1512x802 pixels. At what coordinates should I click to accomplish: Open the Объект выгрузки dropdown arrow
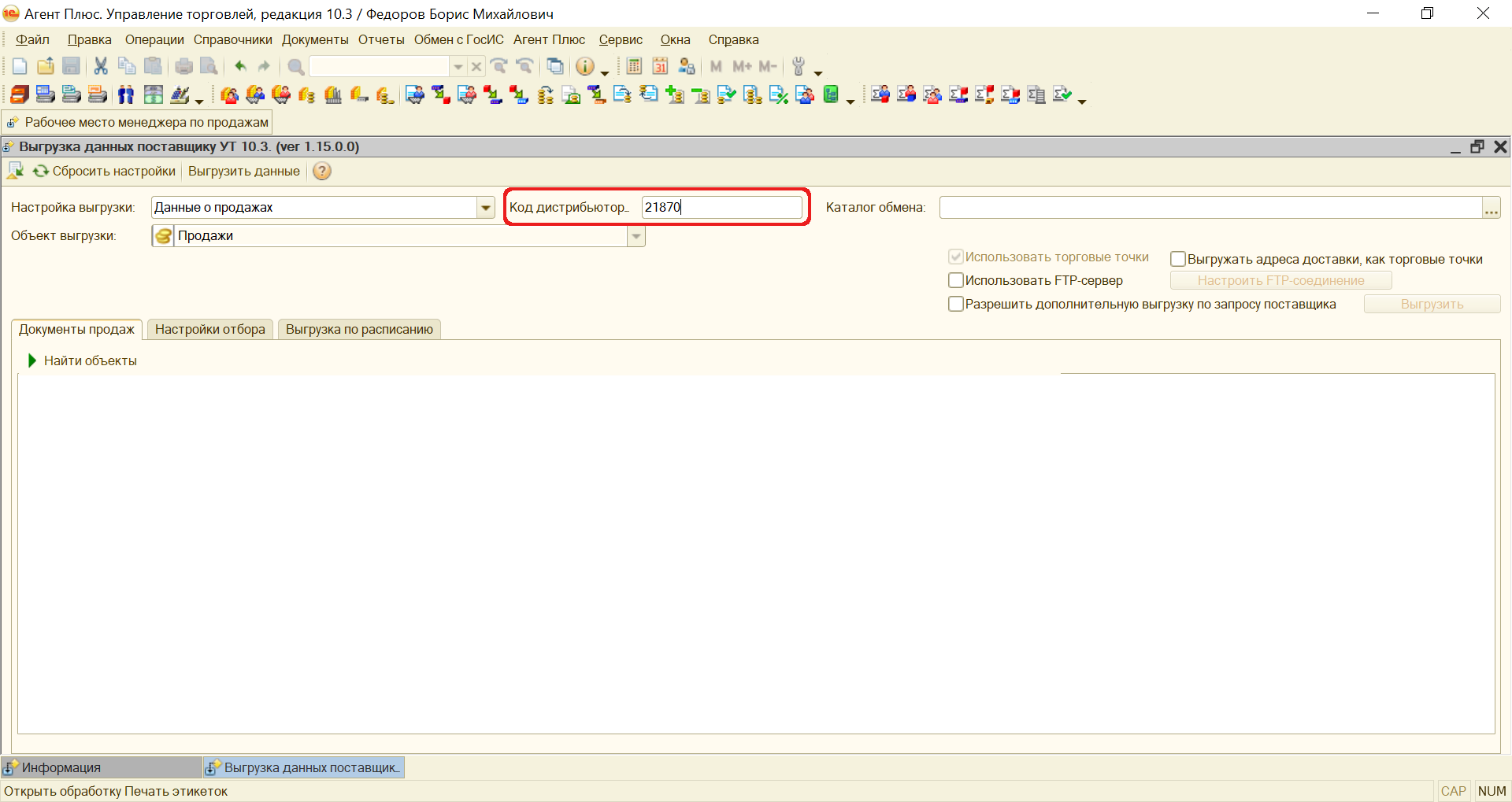pyautogui.click(x=636, y=236)
